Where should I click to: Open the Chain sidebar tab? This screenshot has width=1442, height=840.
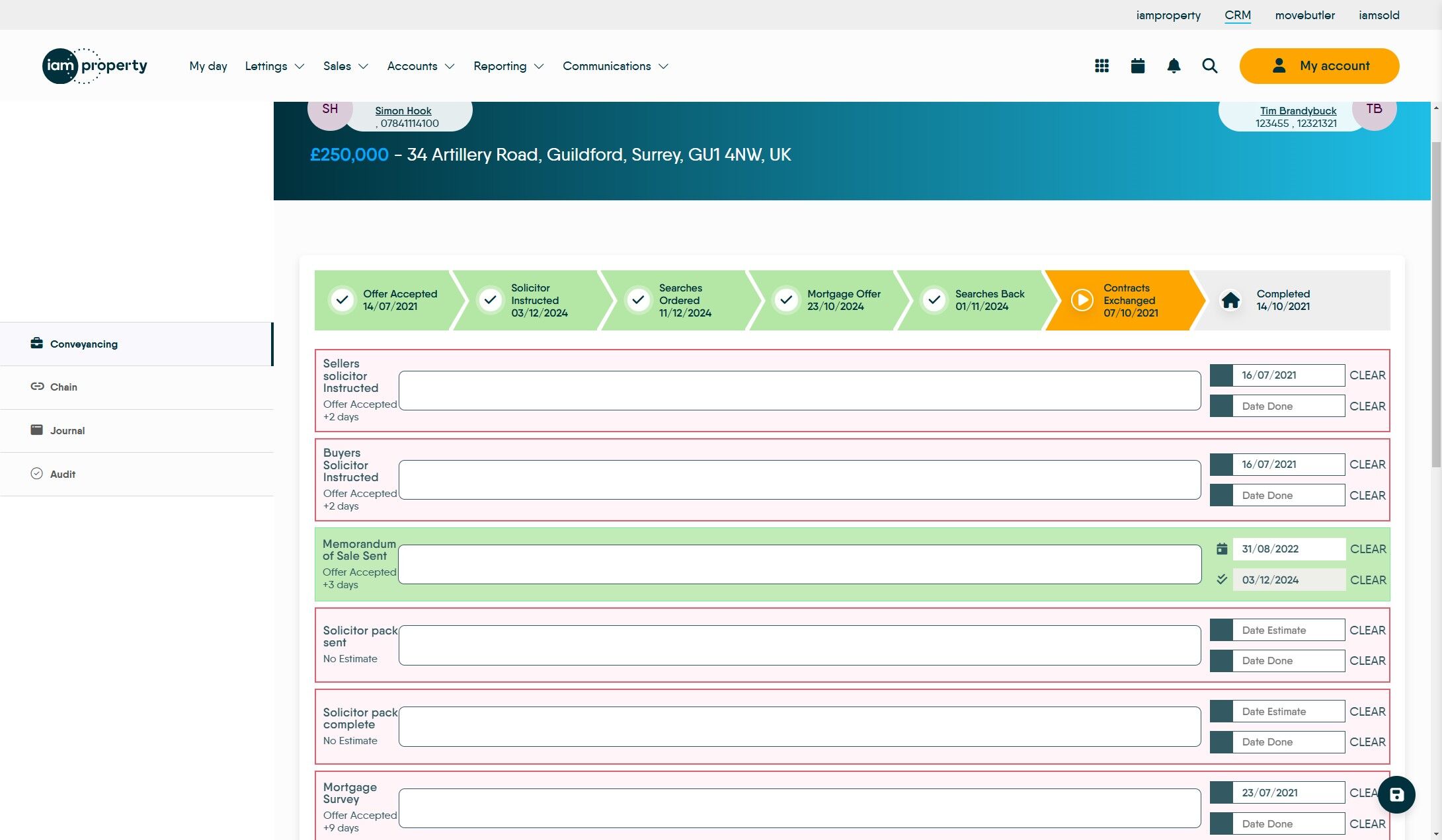[63, 387]
